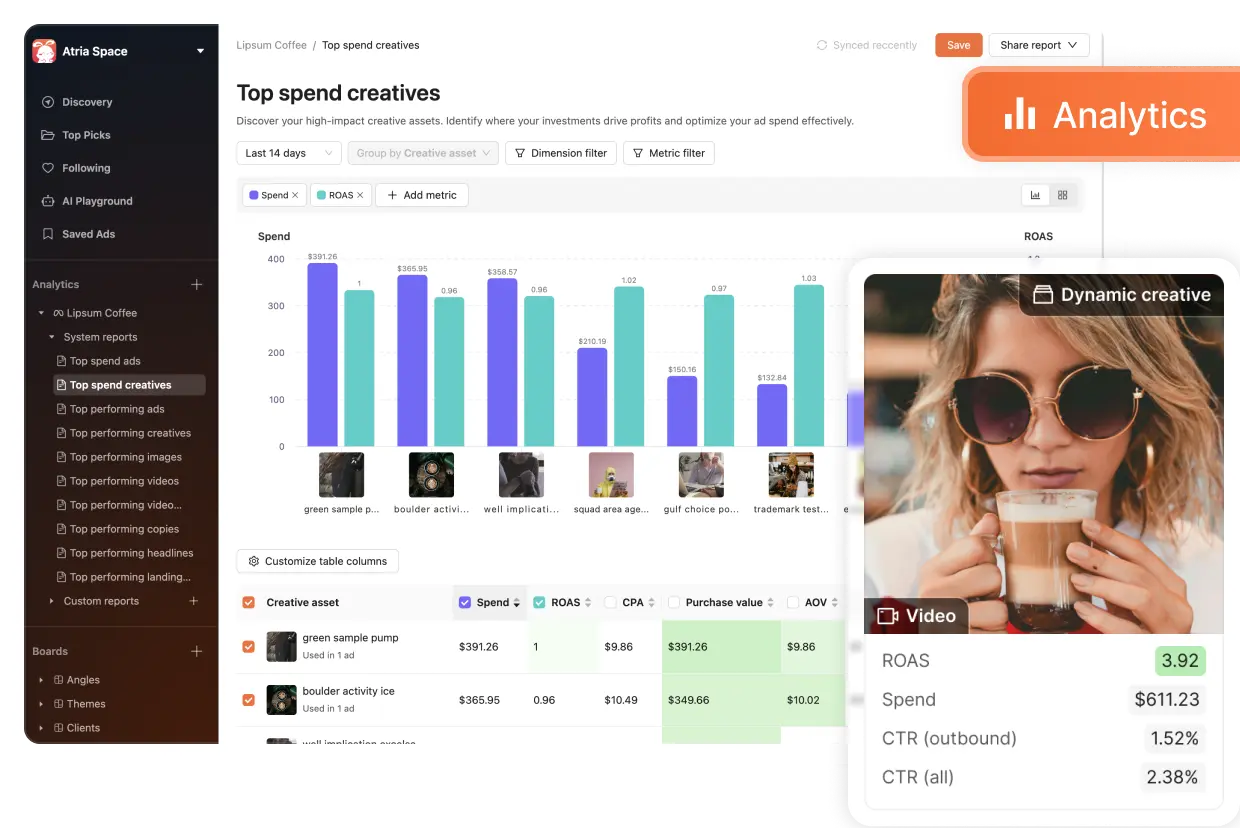Viewport: 1240px width, 828px height.
Task: Remove the Spend metric chip
Action: click(295, 195)
